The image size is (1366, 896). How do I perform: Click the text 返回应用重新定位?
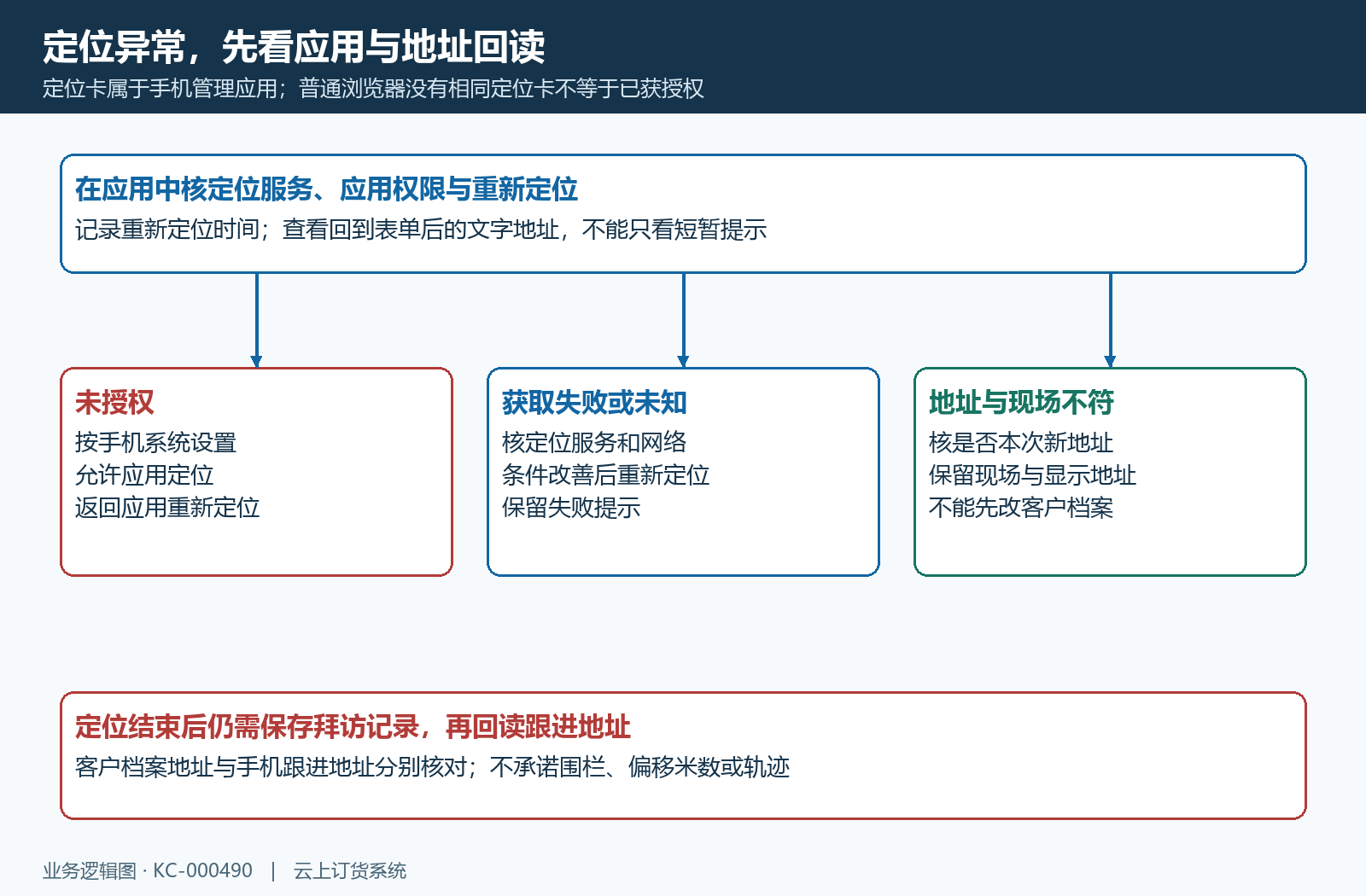tap(167, 507)
